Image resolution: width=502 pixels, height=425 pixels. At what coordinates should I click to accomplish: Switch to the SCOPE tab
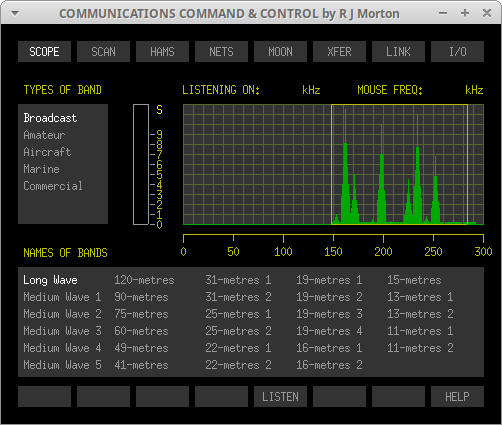[44, 52]
